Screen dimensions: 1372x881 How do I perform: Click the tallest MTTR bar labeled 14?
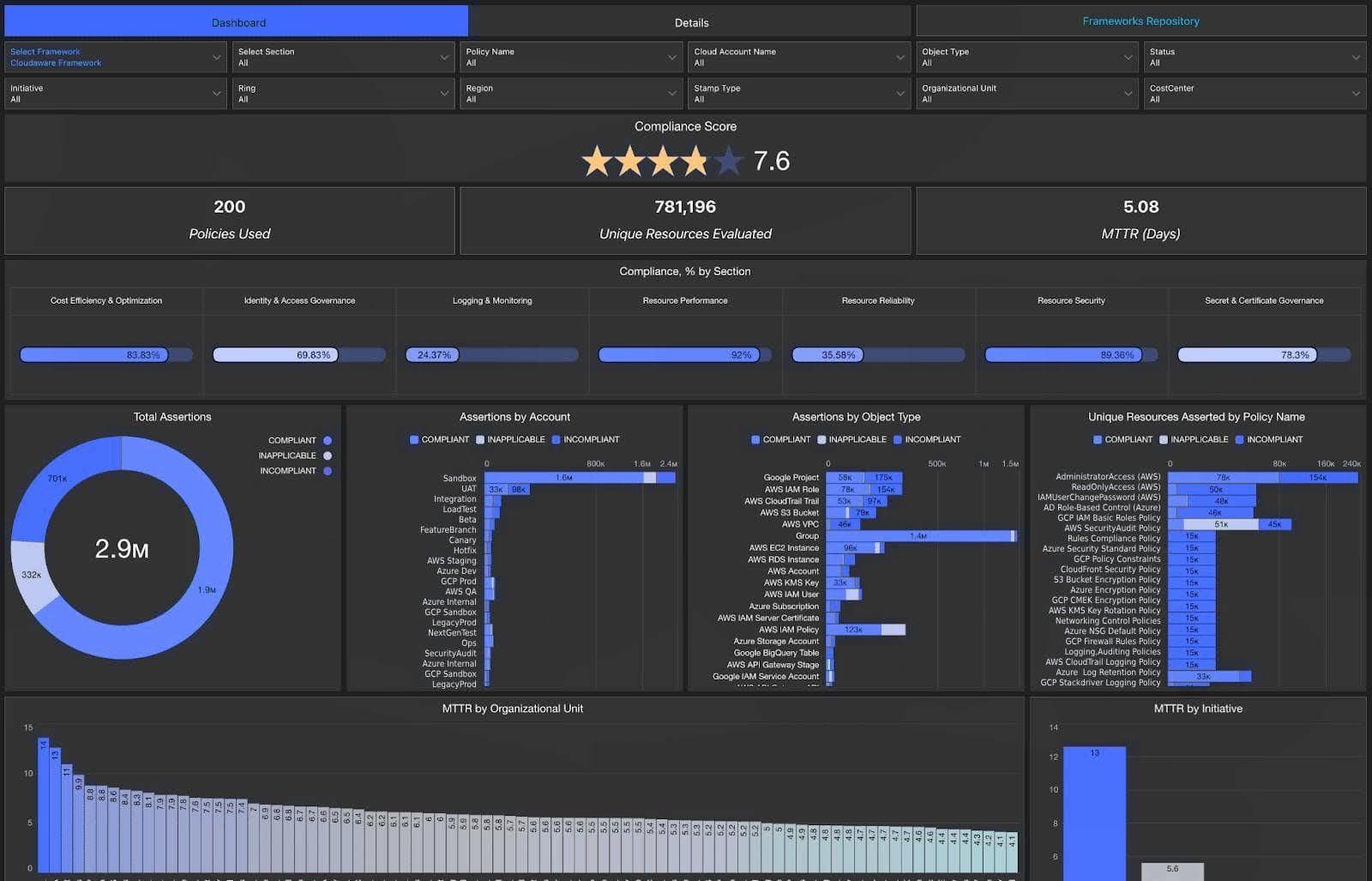43,805
